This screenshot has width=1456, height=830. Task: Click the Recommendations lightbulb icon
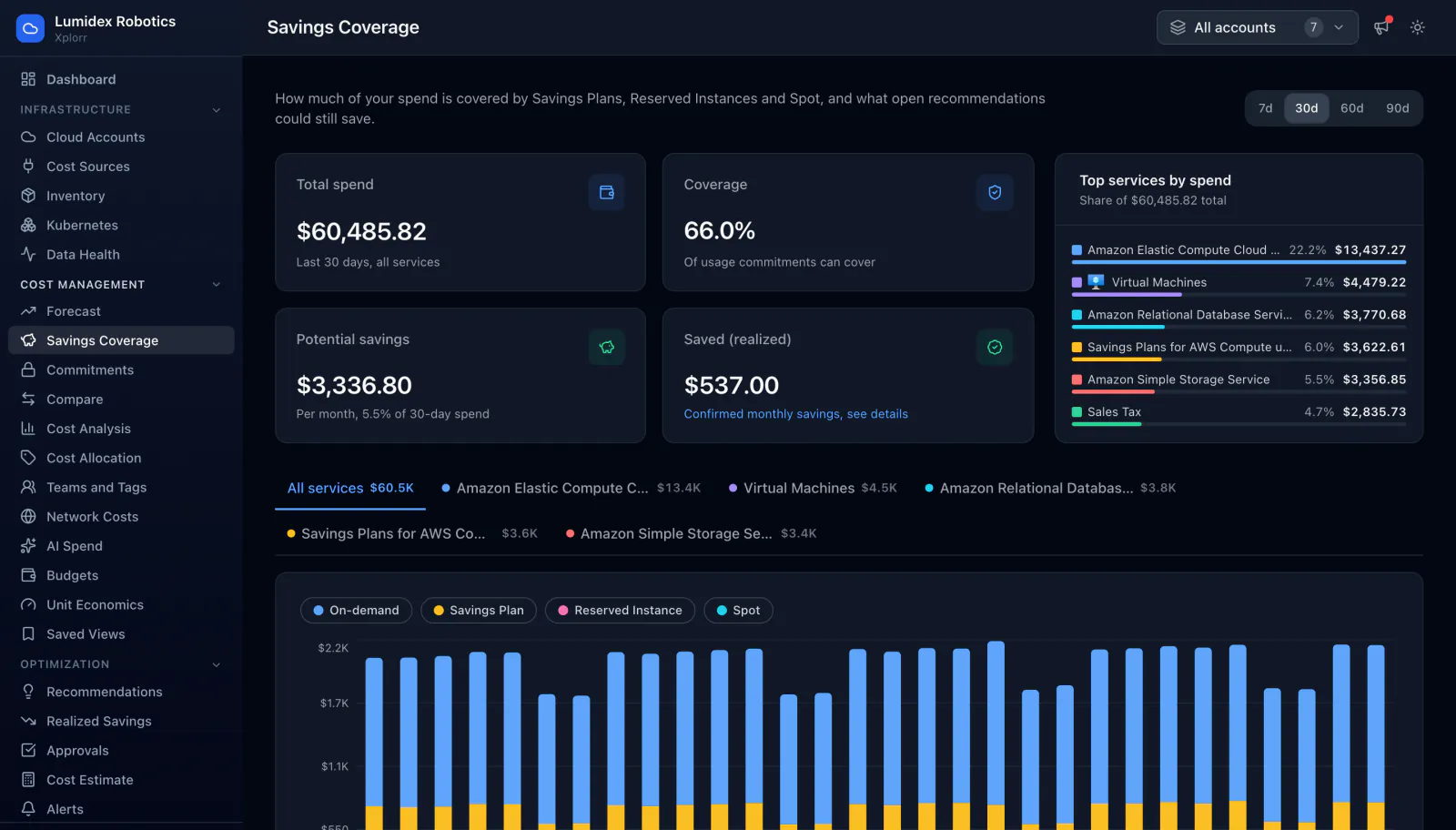coord(28,692)
